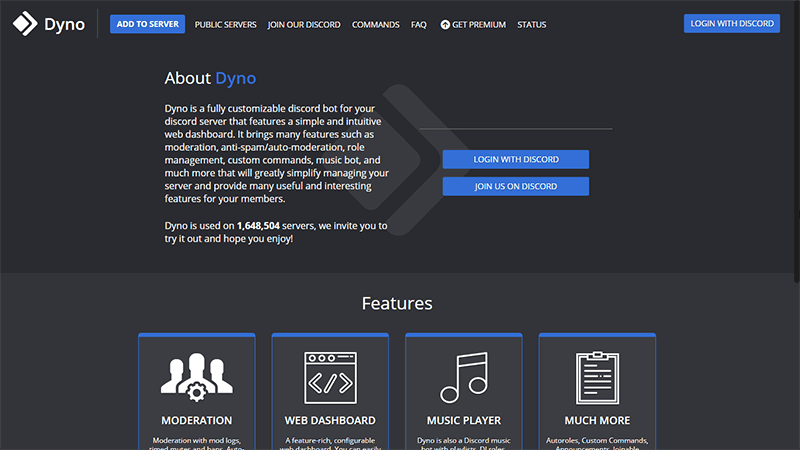Screen dimensions: 800x450
Task: Open the Public Servers page
Action: (x=225, y=24)
